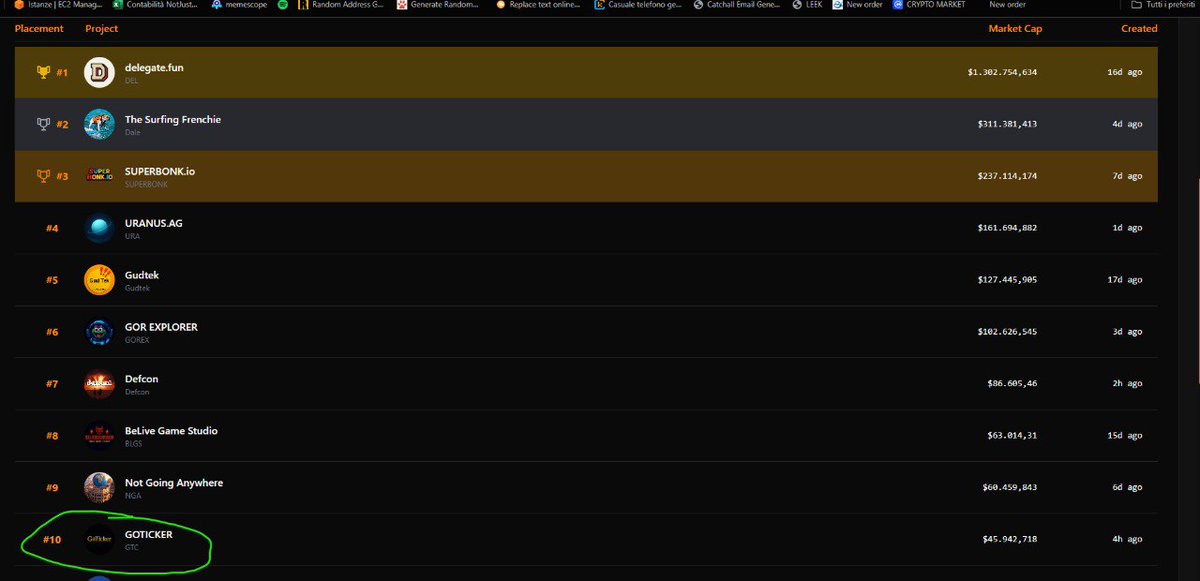This screenshot has height=581, width=1200.
Task: Open the delegate.fun project logo
Action: [99, 72]
